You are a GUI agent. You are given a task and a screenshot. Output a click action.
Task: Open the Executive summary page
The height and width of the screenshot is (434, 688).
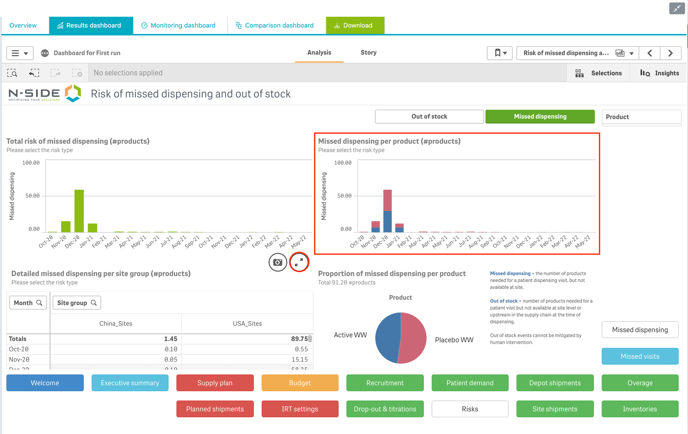(x=130, y=382)
